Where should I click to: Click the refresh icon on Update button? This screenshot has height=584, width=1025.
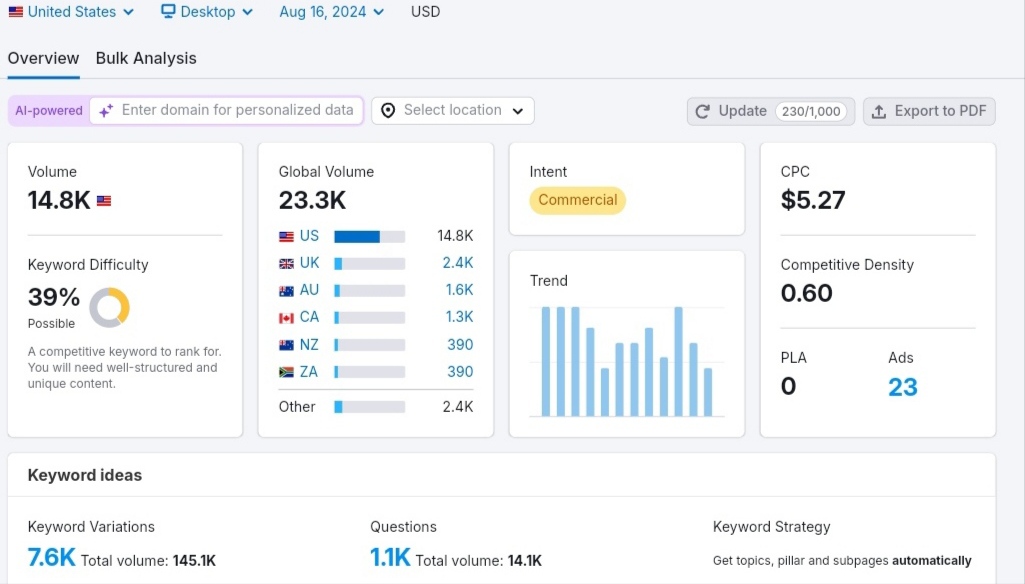(703, 112)
